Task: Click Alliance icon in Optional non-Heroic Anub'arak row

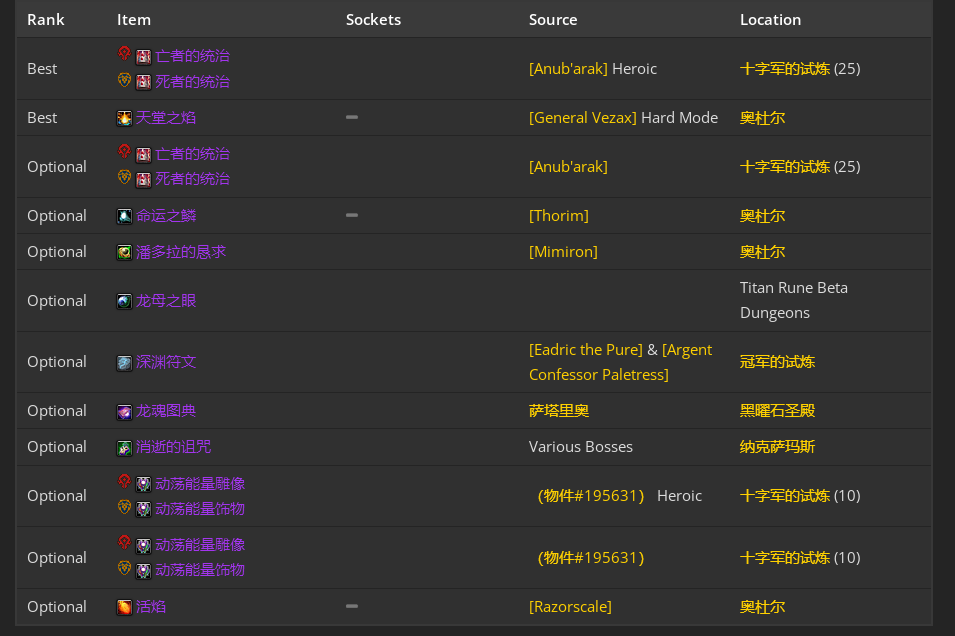Action: point(124,177)
